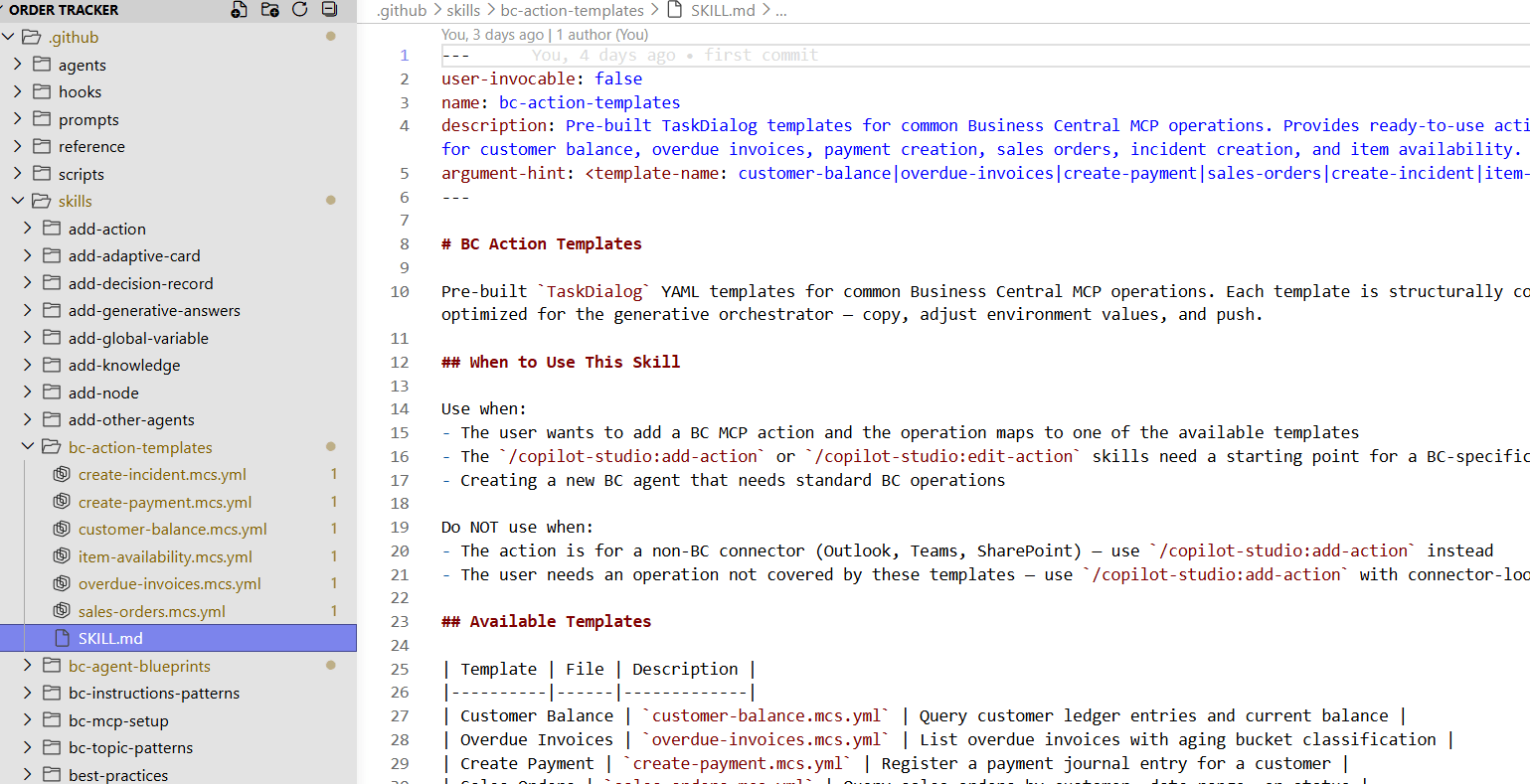Open create-incident.mcs.yml file
This screenshot has height=784, width=1530.
coord(162,475)
